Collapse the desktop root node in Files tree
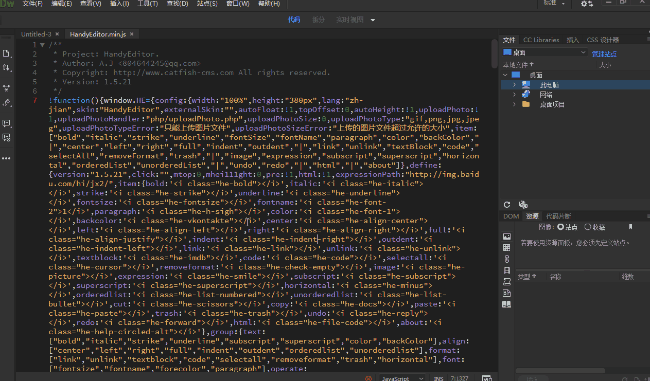The image size is (650, 381). [505, 75]
